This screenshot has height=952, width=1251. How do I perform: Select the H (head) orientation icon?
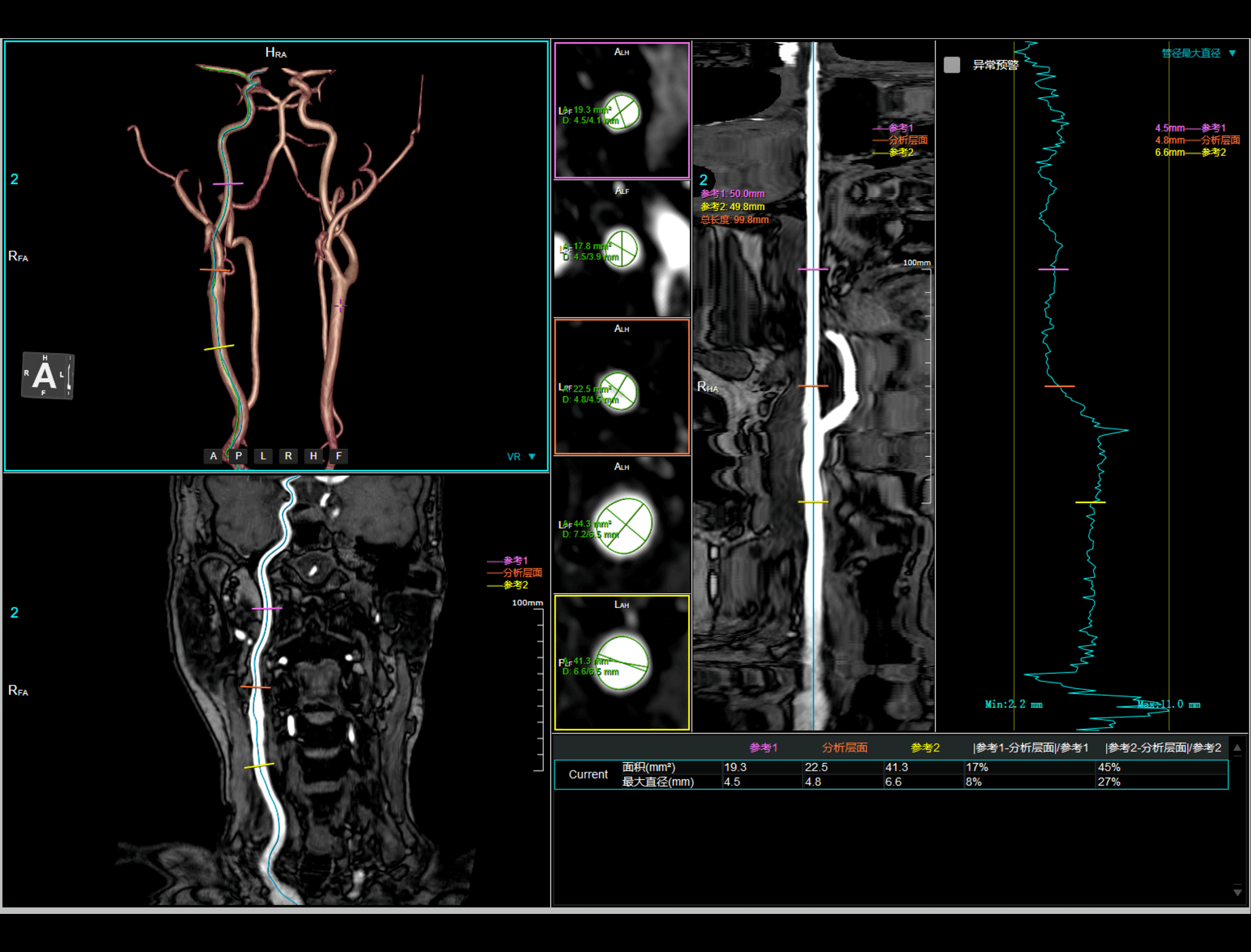(313, 456)
